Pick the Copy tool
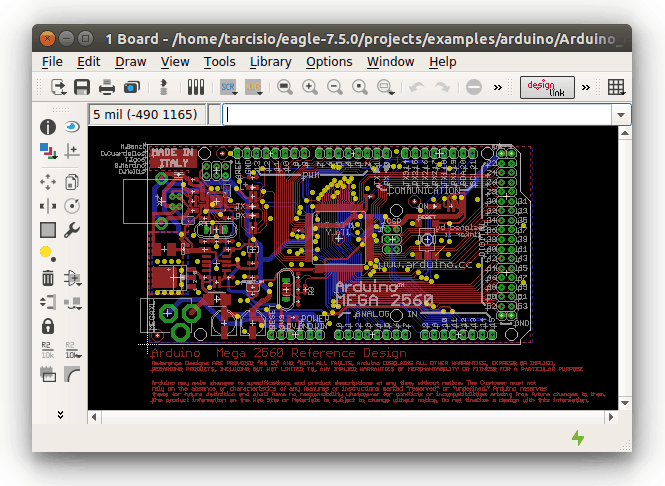665x486 pixels. [x=72, y=182]
